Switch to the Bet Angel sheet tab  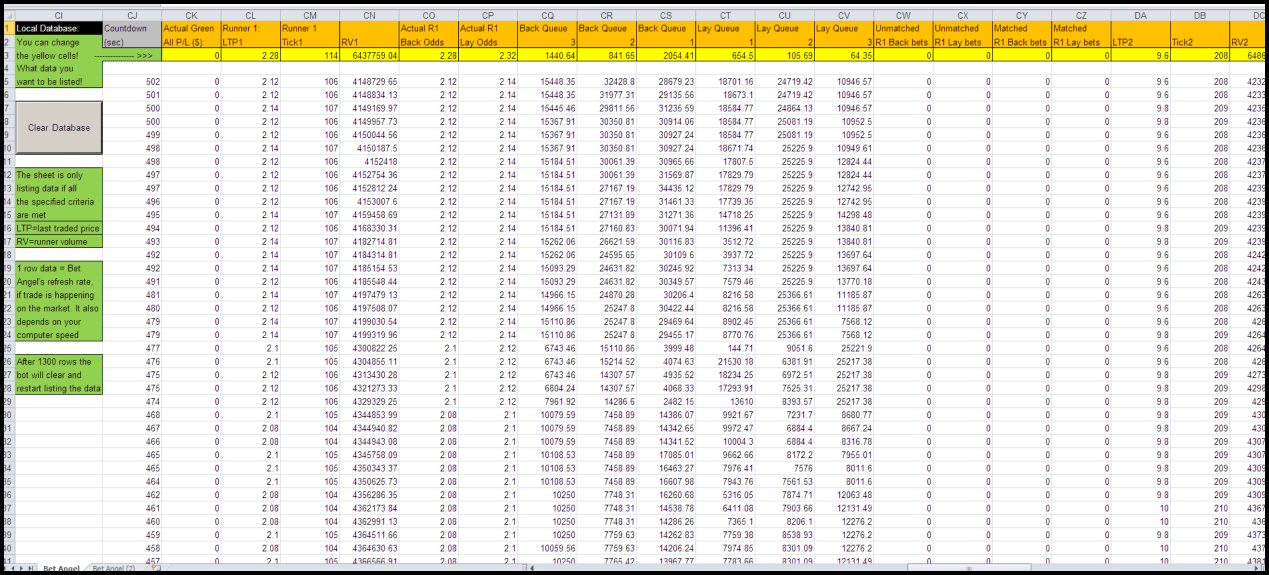pyautogui.click(x=61, y=569)
